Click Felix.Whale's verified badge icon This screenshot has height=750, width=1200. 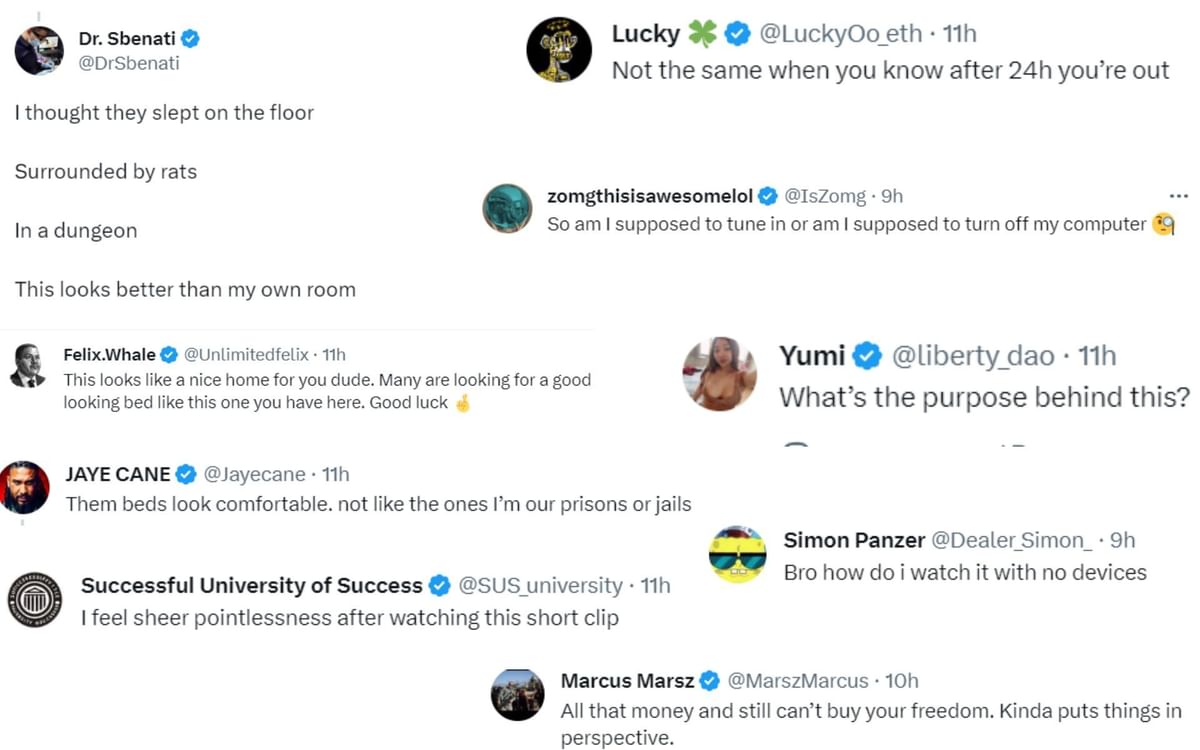coord(169,354)
